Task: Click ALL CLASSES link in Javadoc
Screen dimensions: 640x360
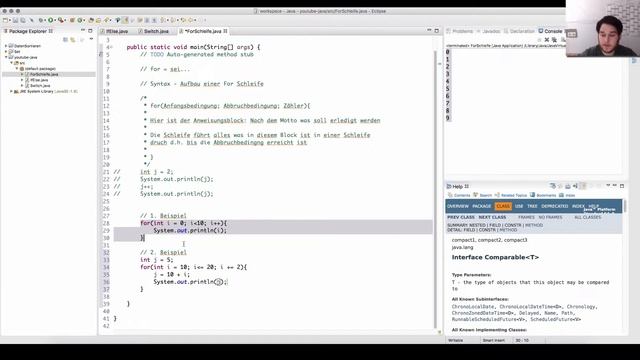Action: pyautogui.click(x=587, y=218)
